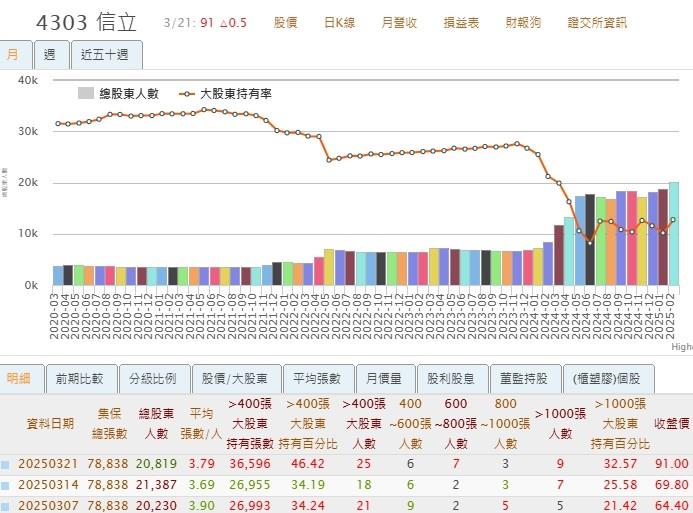
Task: Select the 月價量 tab
Action: [x=385, y=379]
